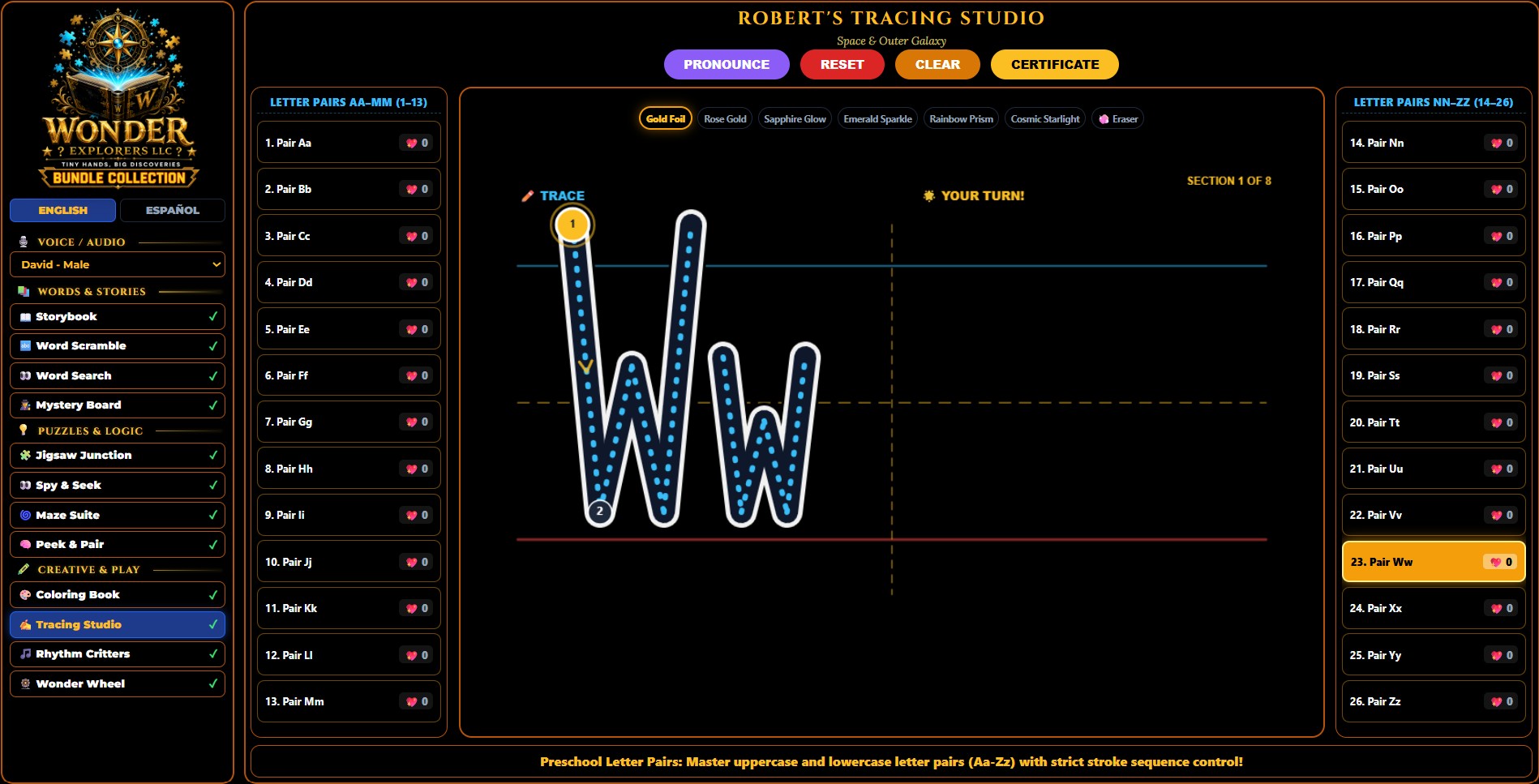Click the Rhythm Critters music note icon
This screenshot has width=1539, height=784.
pos(25,654)
